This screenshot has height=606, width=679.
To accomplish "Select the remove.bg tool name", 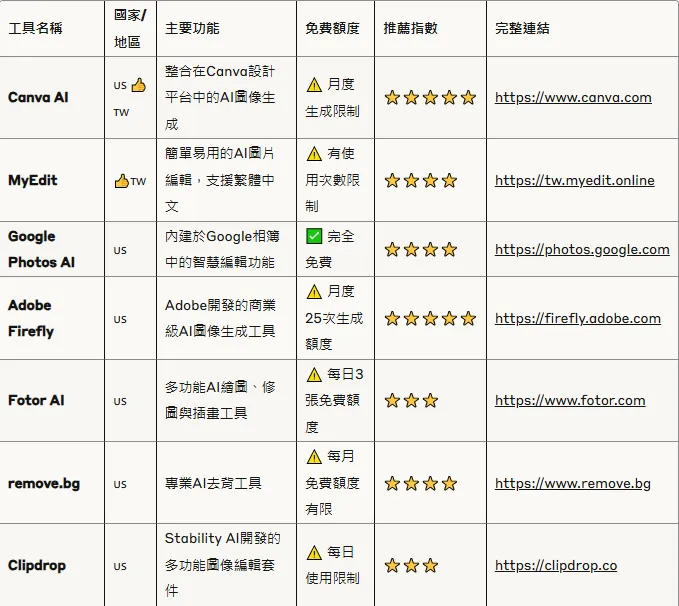I will (x=44, y=483).
